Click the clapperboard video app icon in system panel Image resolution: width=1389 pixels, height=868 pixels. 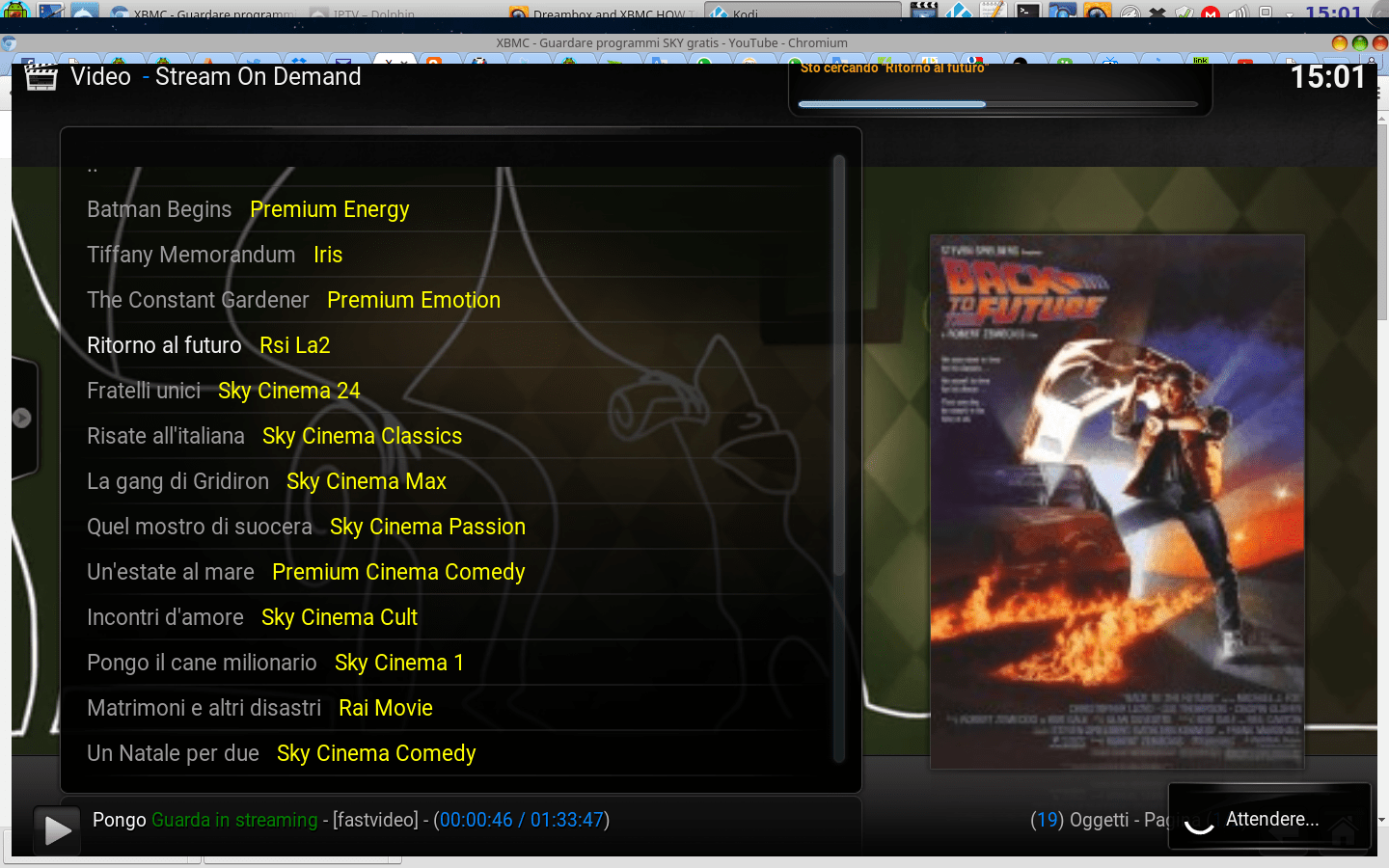(x=924, y=10)
